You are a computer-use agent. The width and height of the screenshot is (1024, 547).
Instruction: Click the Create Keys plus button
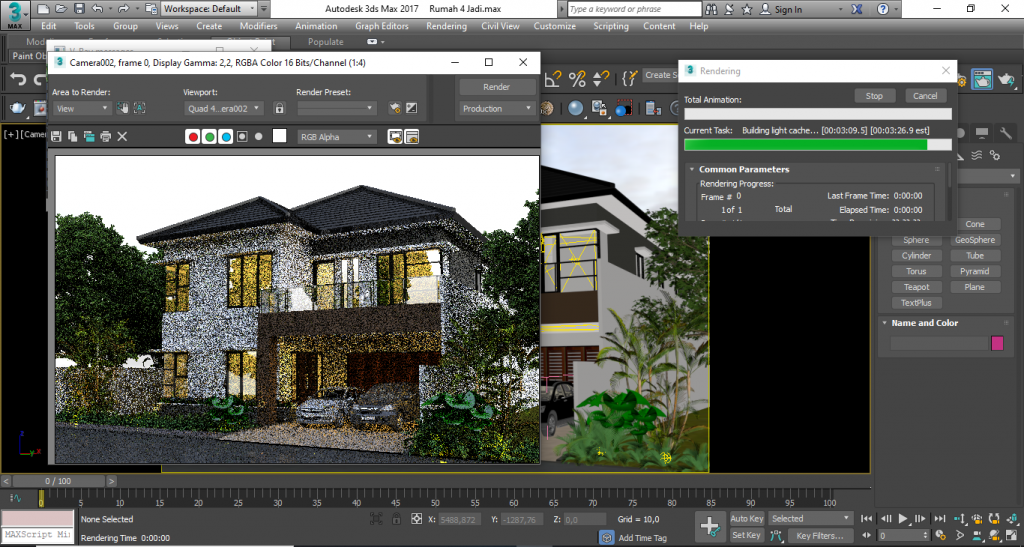coord(710,526)
